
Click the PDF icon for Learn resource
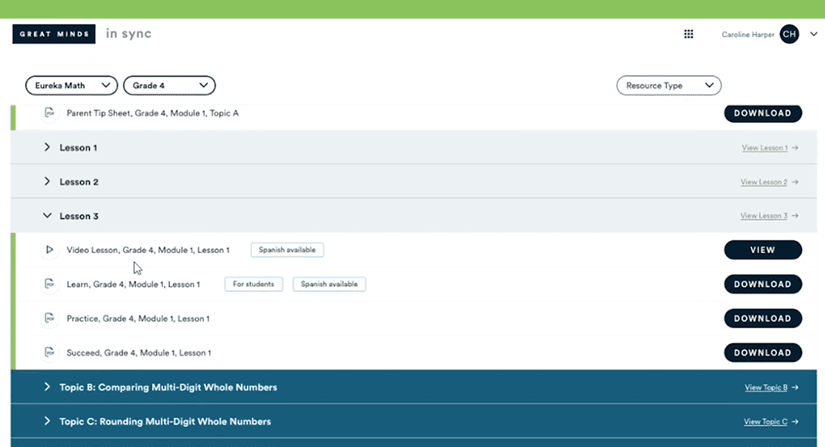(49, 284)
